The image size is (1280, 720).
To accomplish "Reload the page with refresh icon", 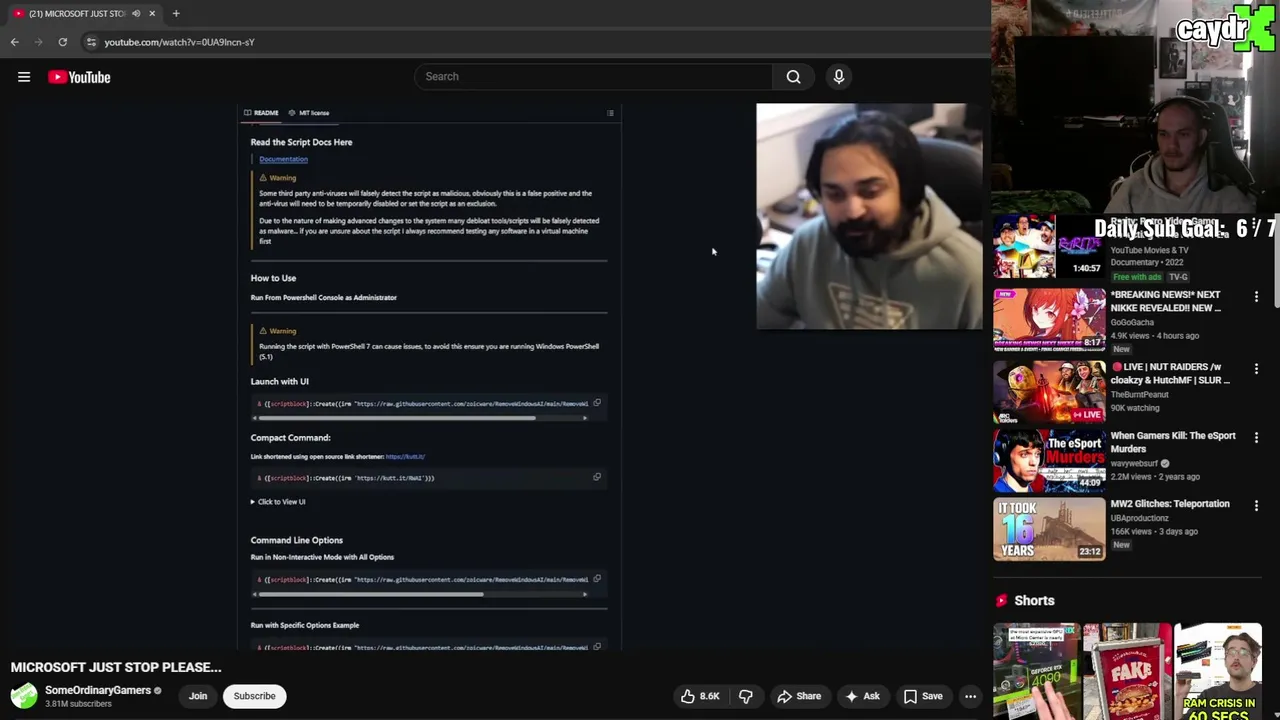I will pos(62,42).
